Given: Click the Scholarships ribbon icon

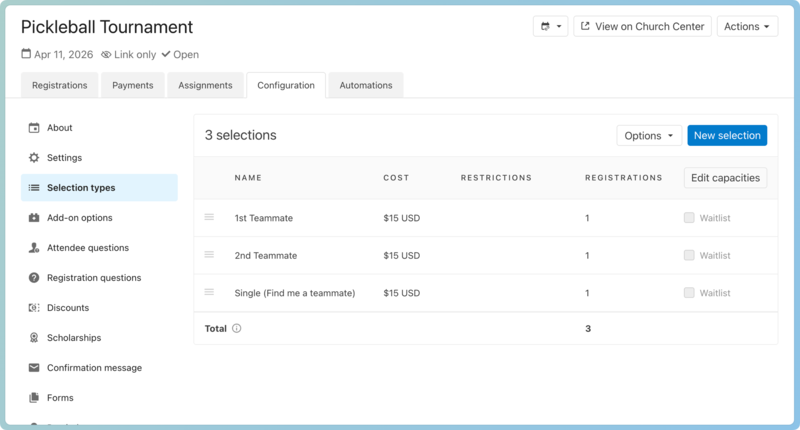Looking at the screenshot, I should [x=34, y=338].
